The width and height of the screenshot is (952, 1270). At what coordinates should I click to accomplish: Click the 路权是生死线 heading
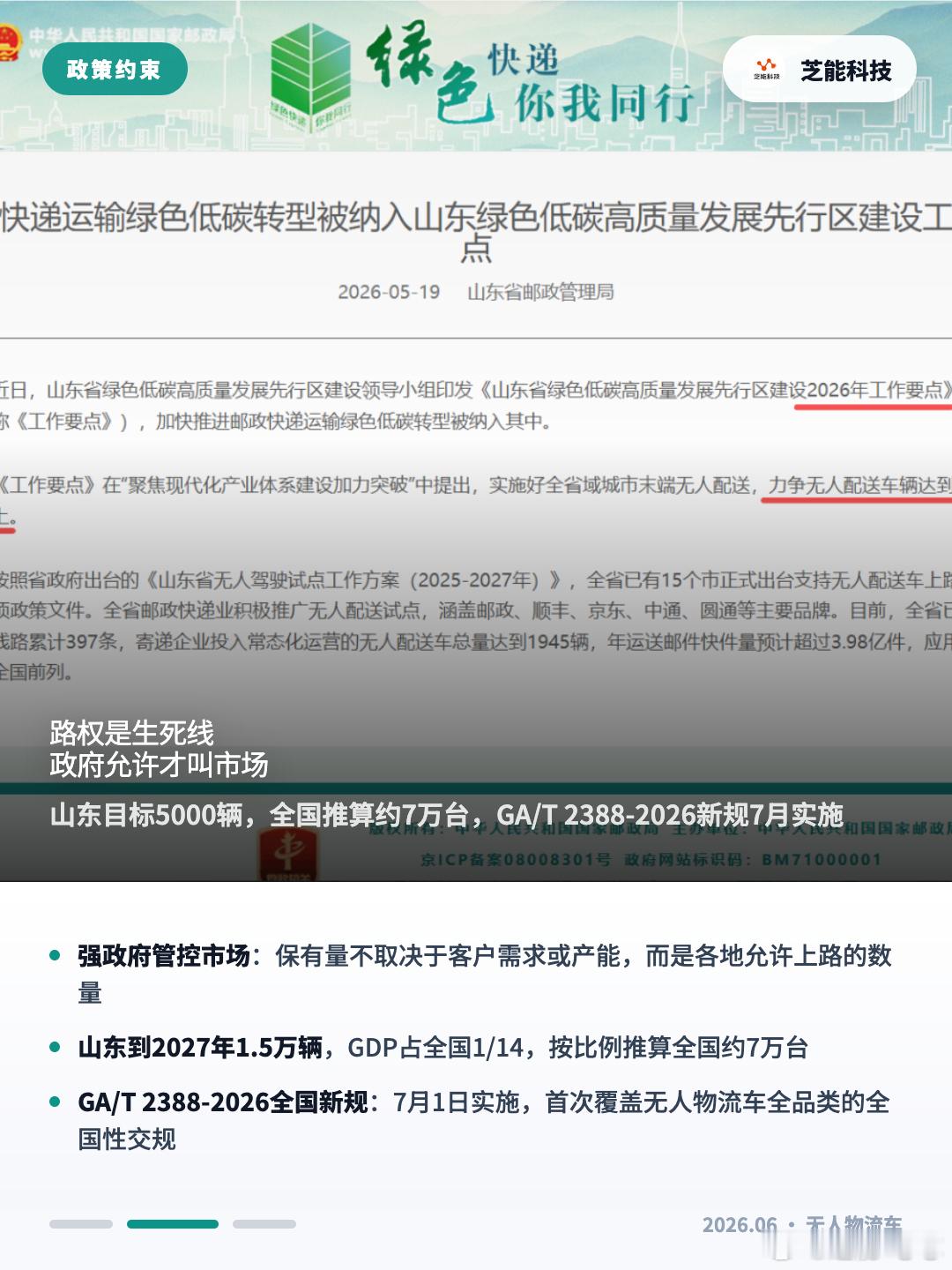tap(131, 732)
